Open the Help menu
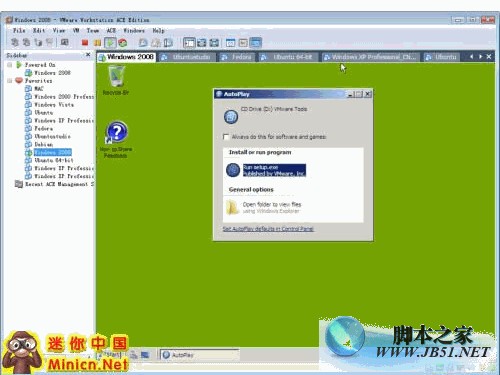The width and height of the screenshot is (500, 375). [x=158, y=30]
